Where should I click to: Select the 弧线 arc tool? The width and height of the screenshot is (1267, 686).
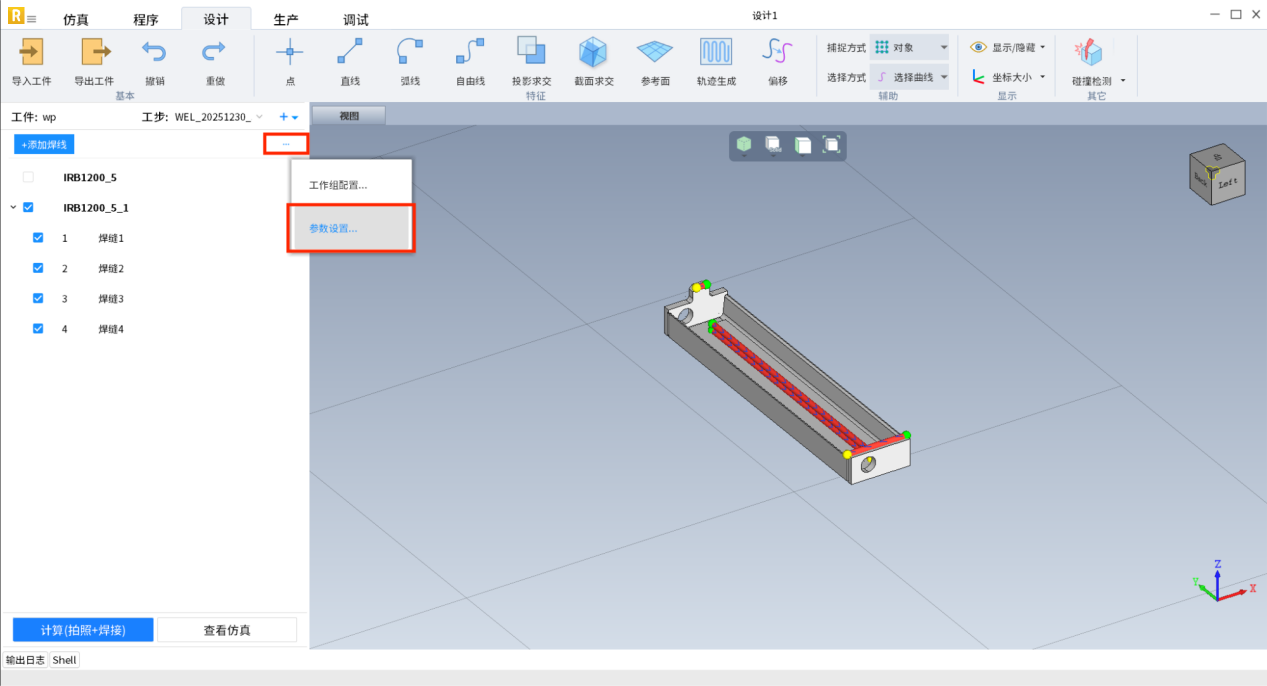pyautogui.click(x=410, y=52)
